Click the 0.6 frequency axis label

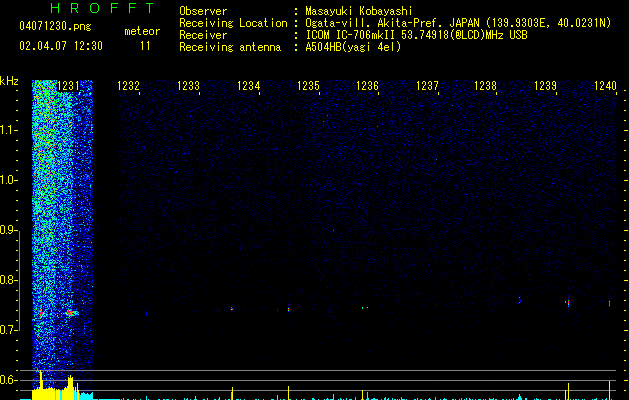(x=7, y=380)
